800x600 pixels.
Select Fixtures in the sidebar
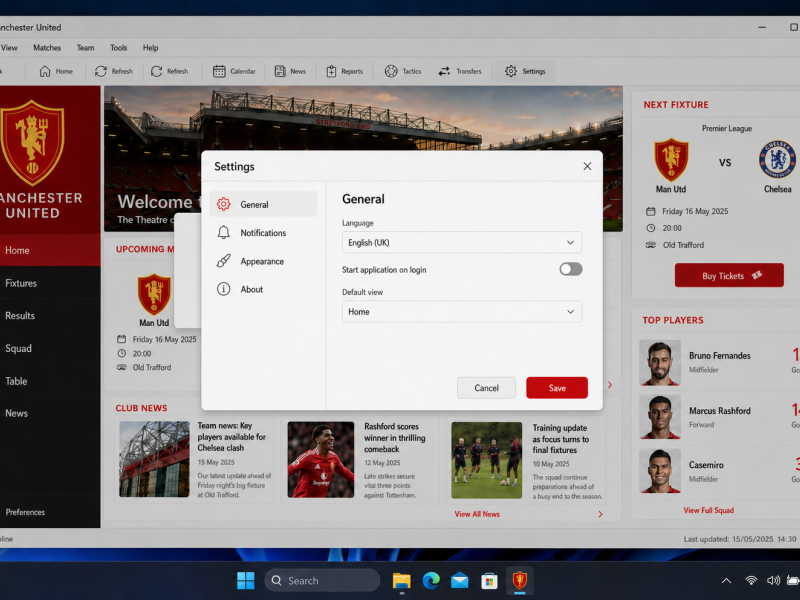tap(50, 283)
